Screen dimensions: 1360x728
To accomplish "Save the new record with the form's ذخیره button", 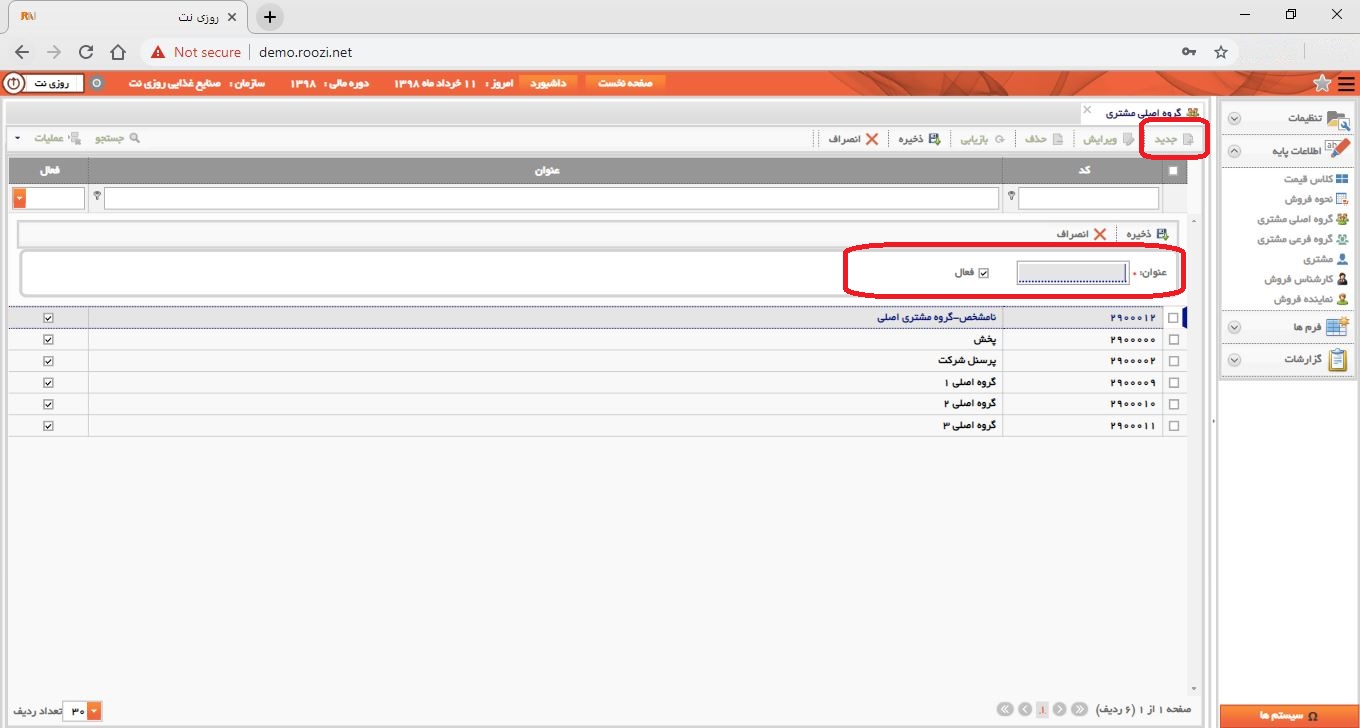I will pyautogui.click(x=1148, y=234).
